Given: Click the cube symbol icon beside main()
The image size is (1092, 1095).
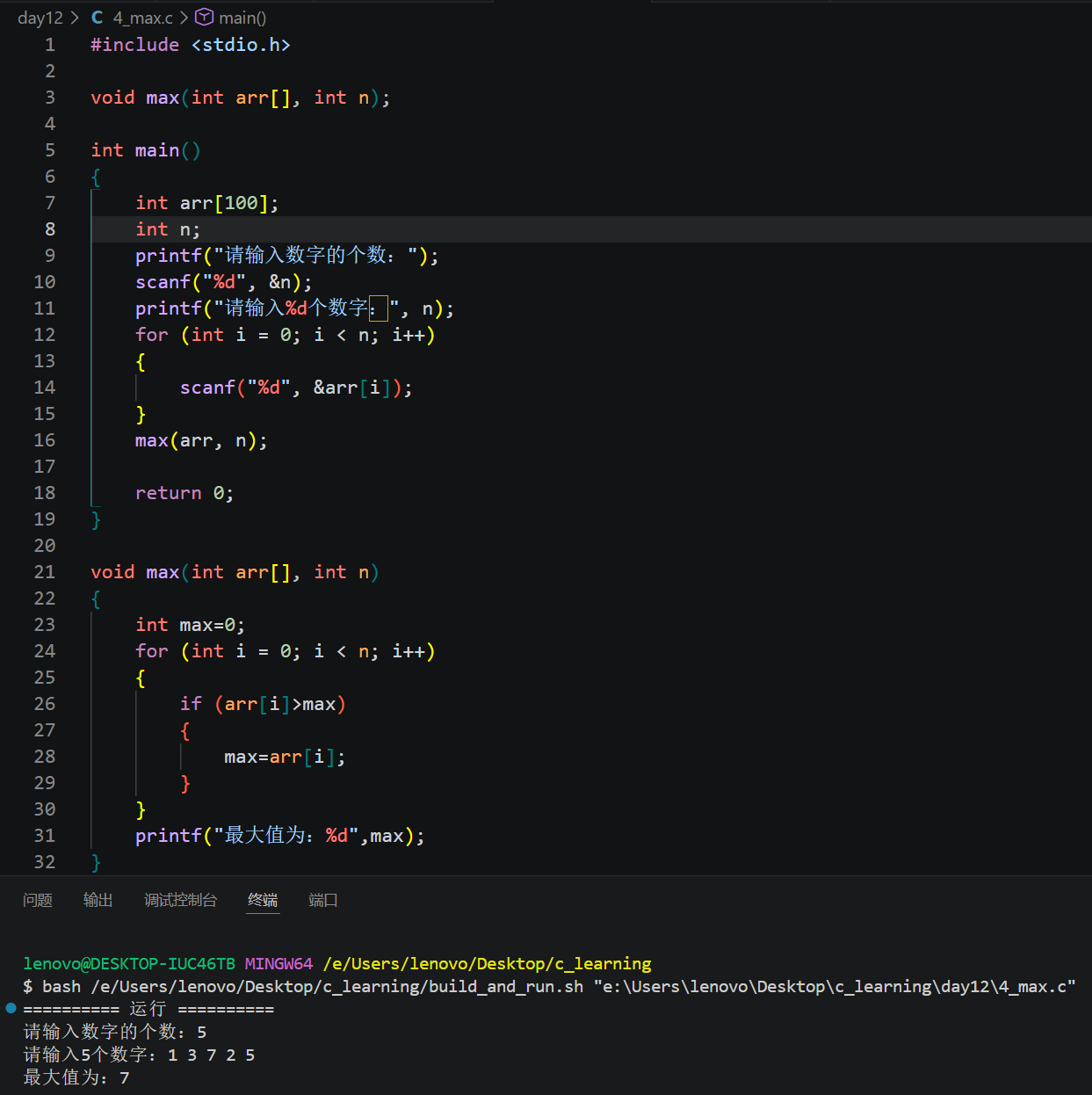Looking at the screenshot, I should pyautogui.click(x=204, y=17).
